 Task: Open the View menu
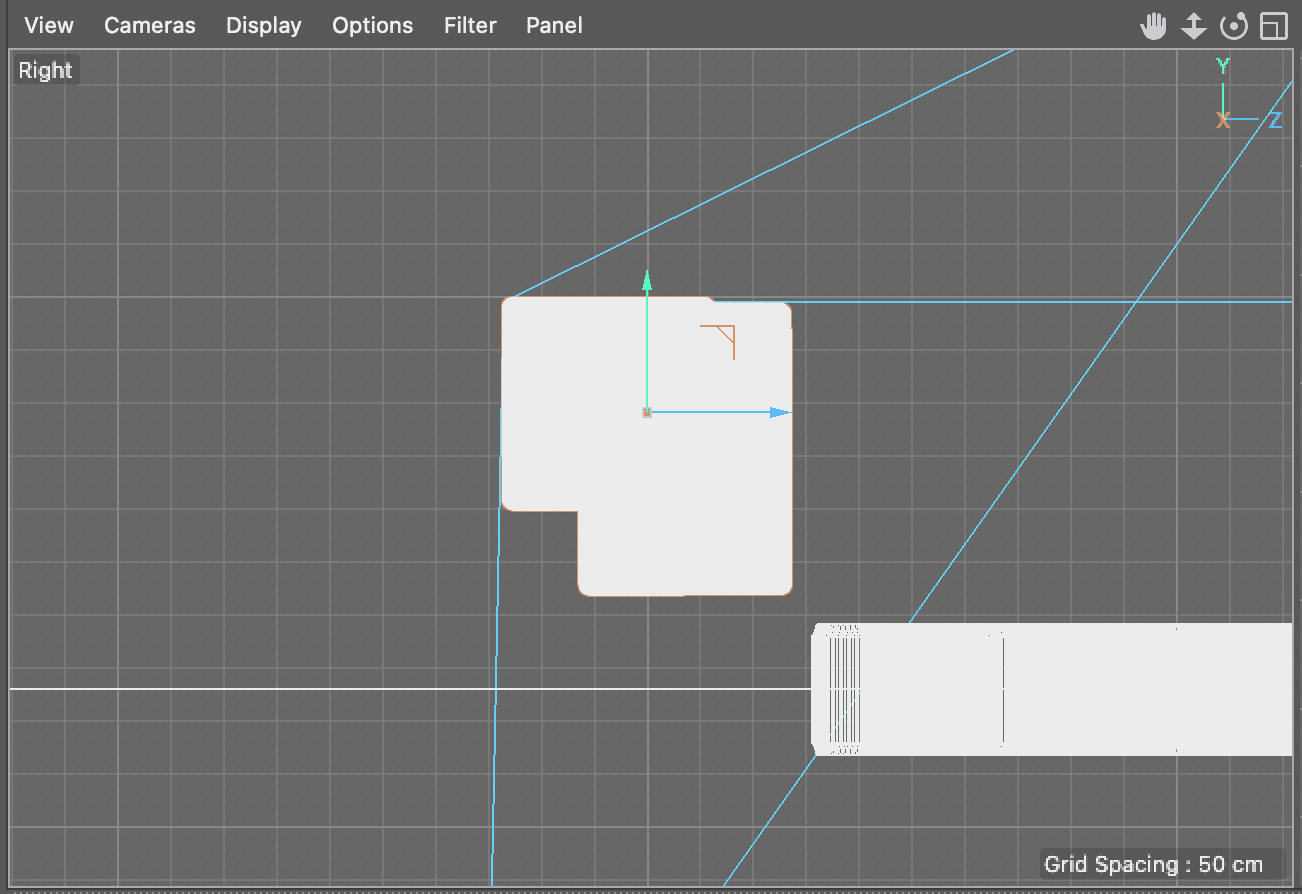pyautogui.click(x=48, y=25)
